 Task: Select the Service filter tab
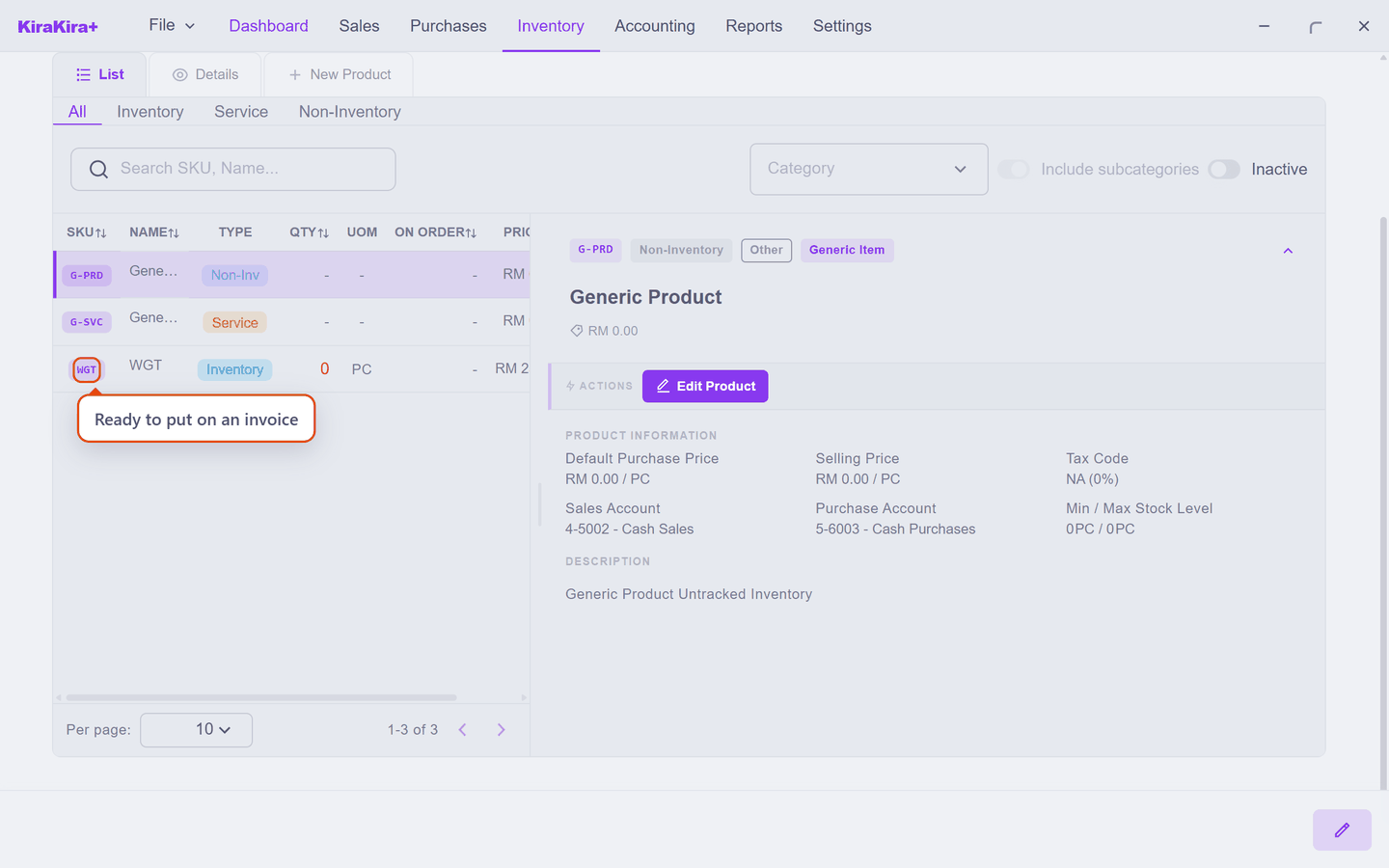pos(241,112)
